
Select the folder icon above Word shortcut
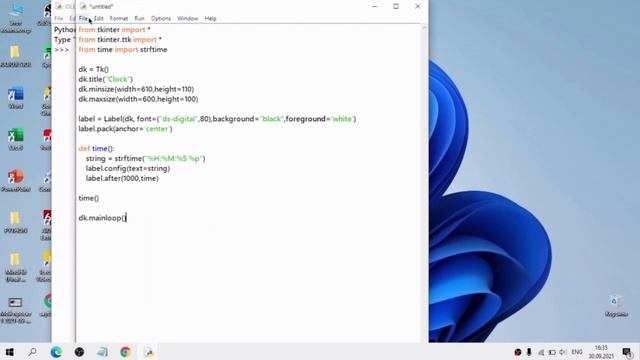point(16,56)
